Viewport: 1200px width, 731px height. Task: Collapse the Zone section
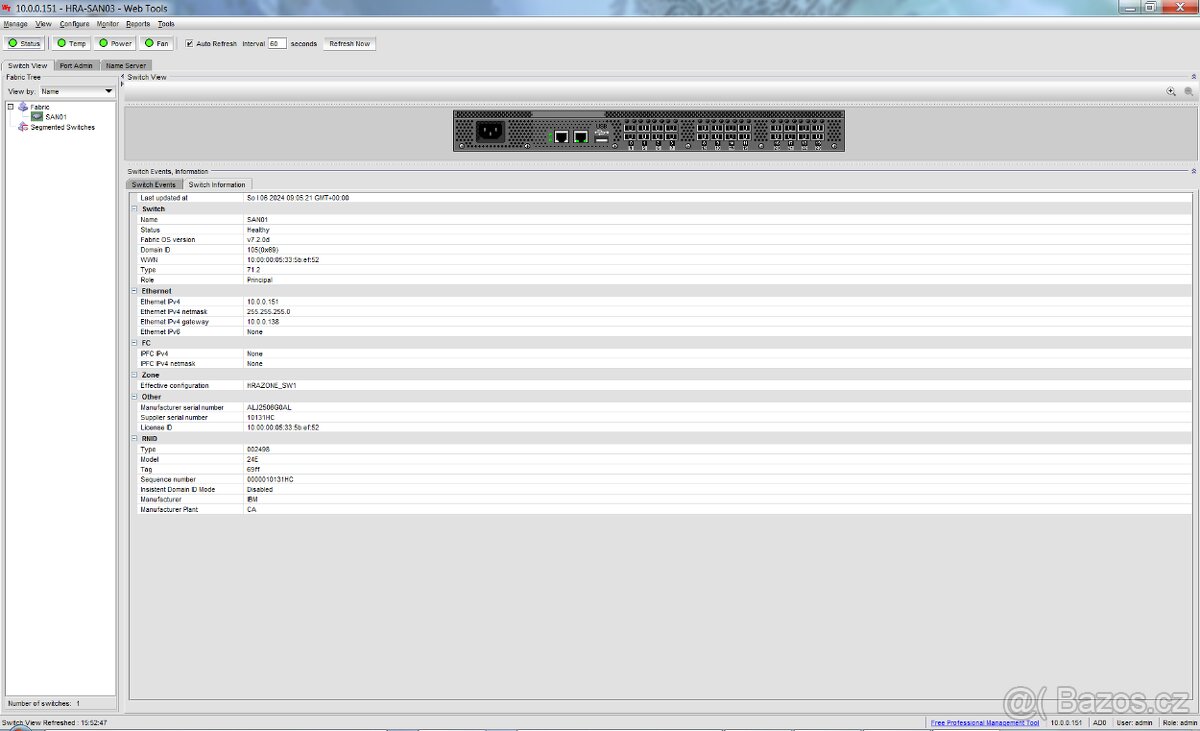pos(135,375)
